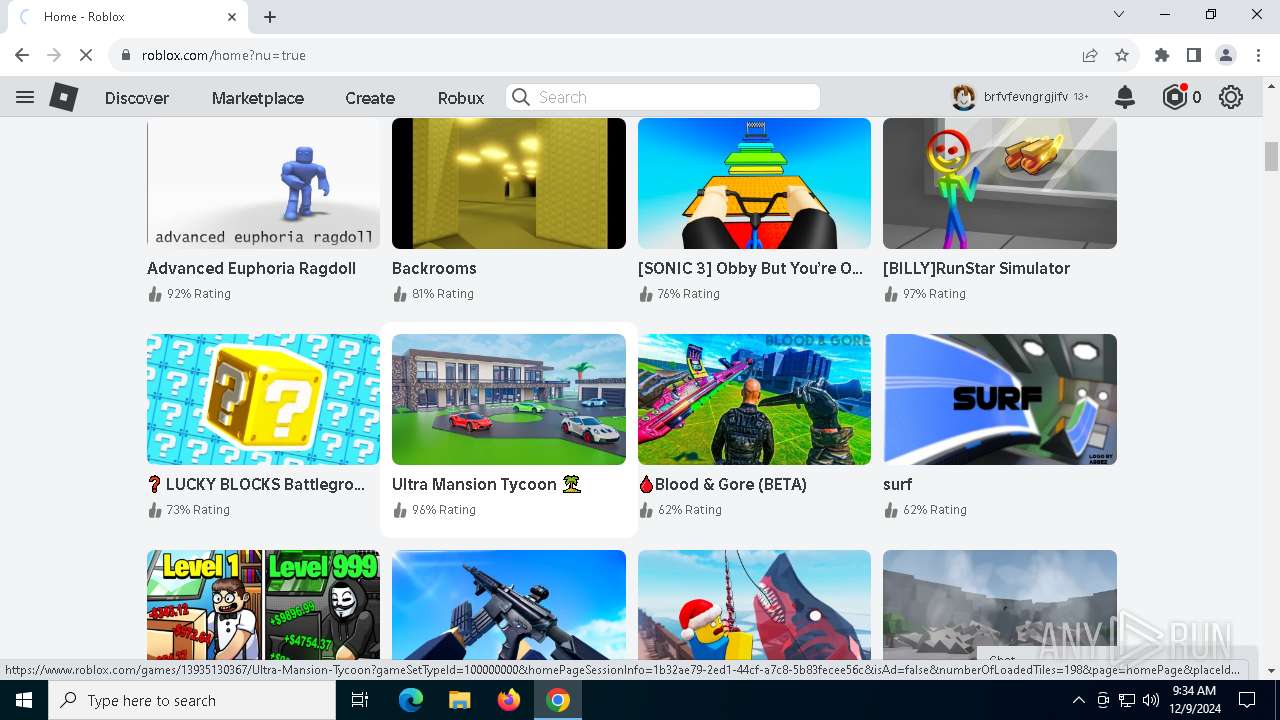Open the Ultra Mansion Tycoon thumbnail
Viewport: 1280px width, 720px height.
pyautogui.click(x=509, y=399)
